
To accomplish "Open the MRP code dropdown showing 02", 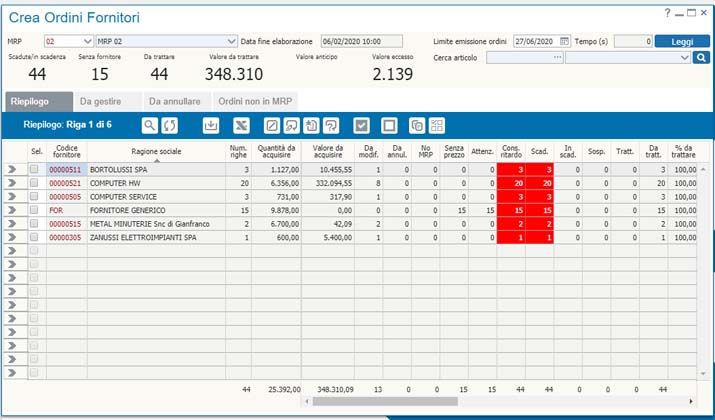I will 86,42.
